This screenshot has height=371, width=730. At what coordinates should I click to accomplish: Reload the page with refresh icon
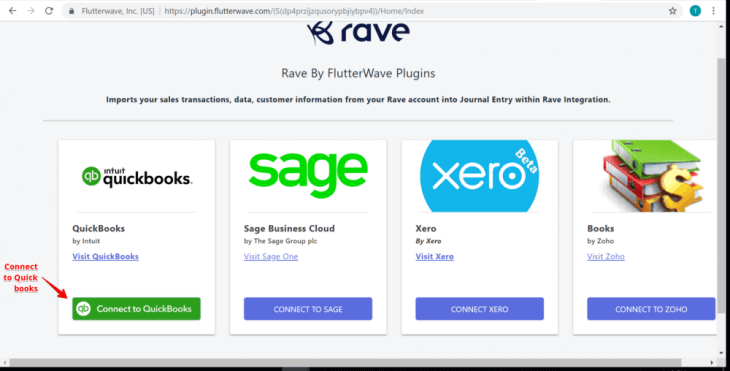click(49, 11)
